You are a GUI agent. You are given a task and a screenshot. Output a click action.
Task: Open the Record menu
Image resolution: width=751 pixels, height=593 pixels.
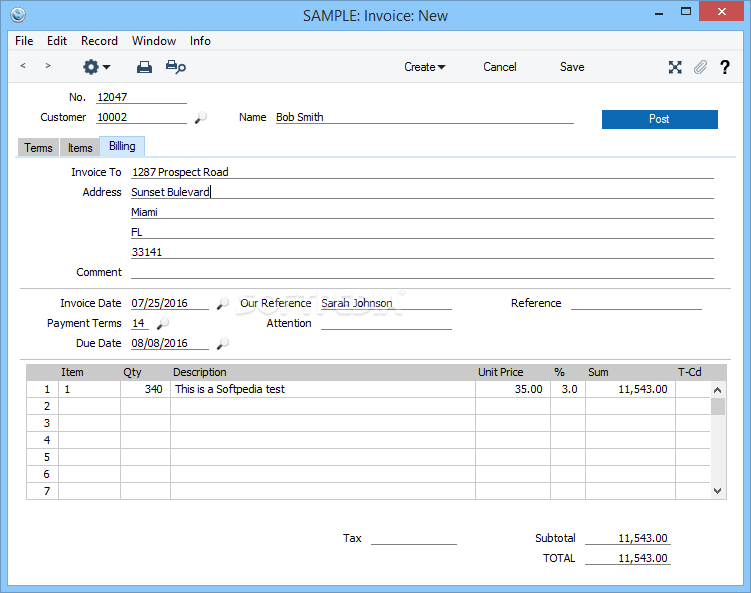coord(99,41)
